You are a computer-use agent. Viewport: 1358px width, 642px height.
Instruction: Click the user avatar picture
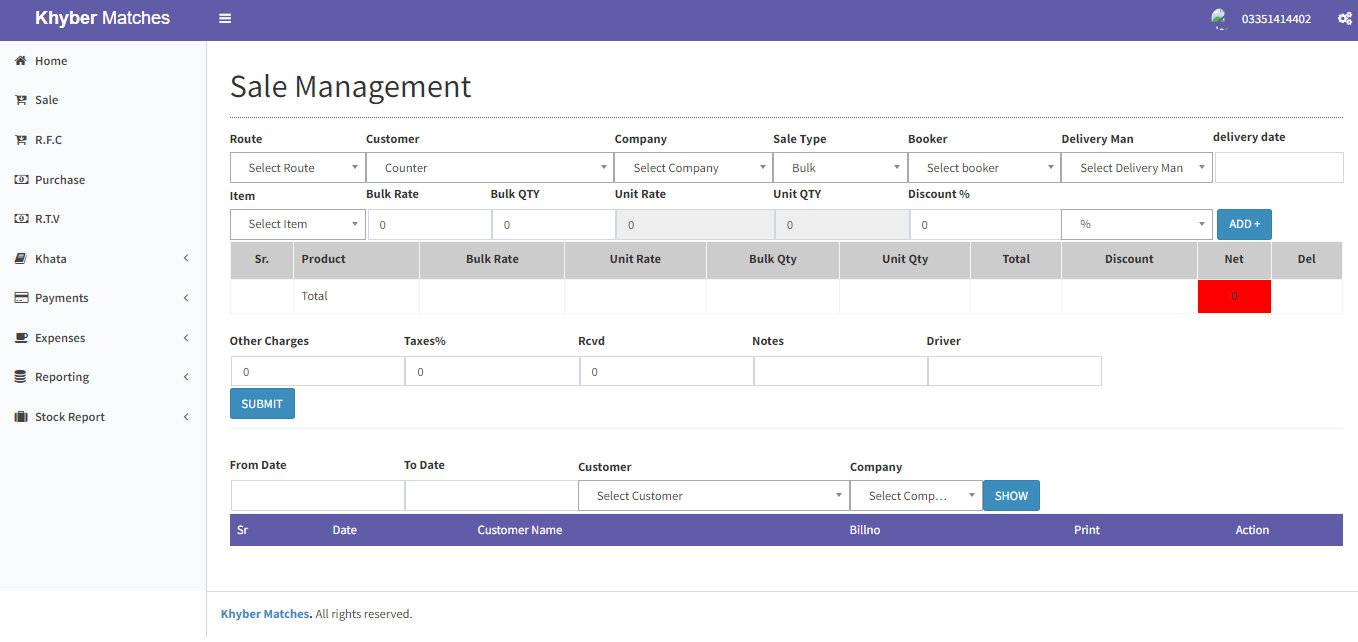click(1218, 19)
